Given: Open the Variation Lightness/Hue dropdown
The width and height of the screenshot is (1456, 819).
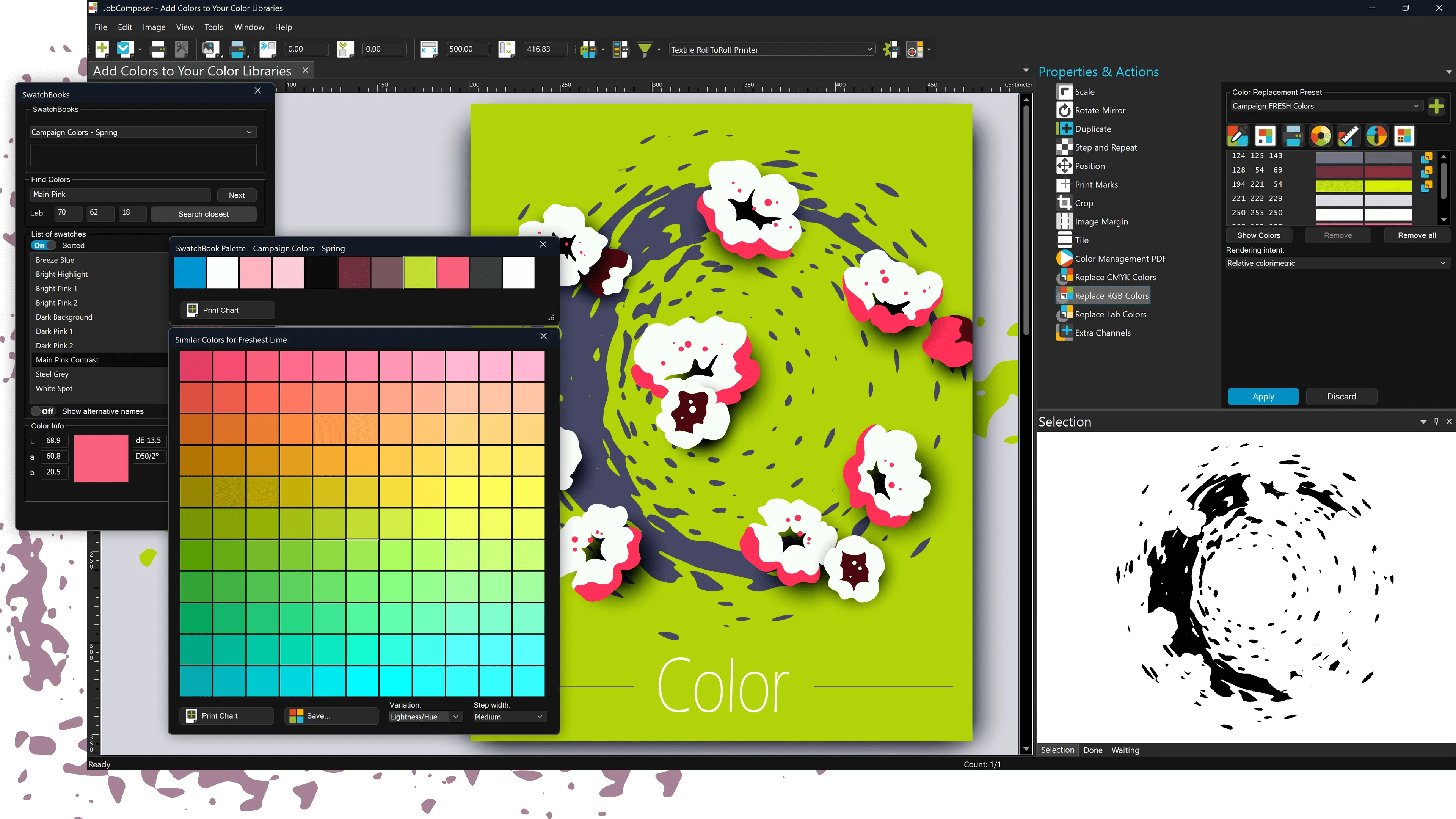Looking at the screenshot, I should coord(426,717).
